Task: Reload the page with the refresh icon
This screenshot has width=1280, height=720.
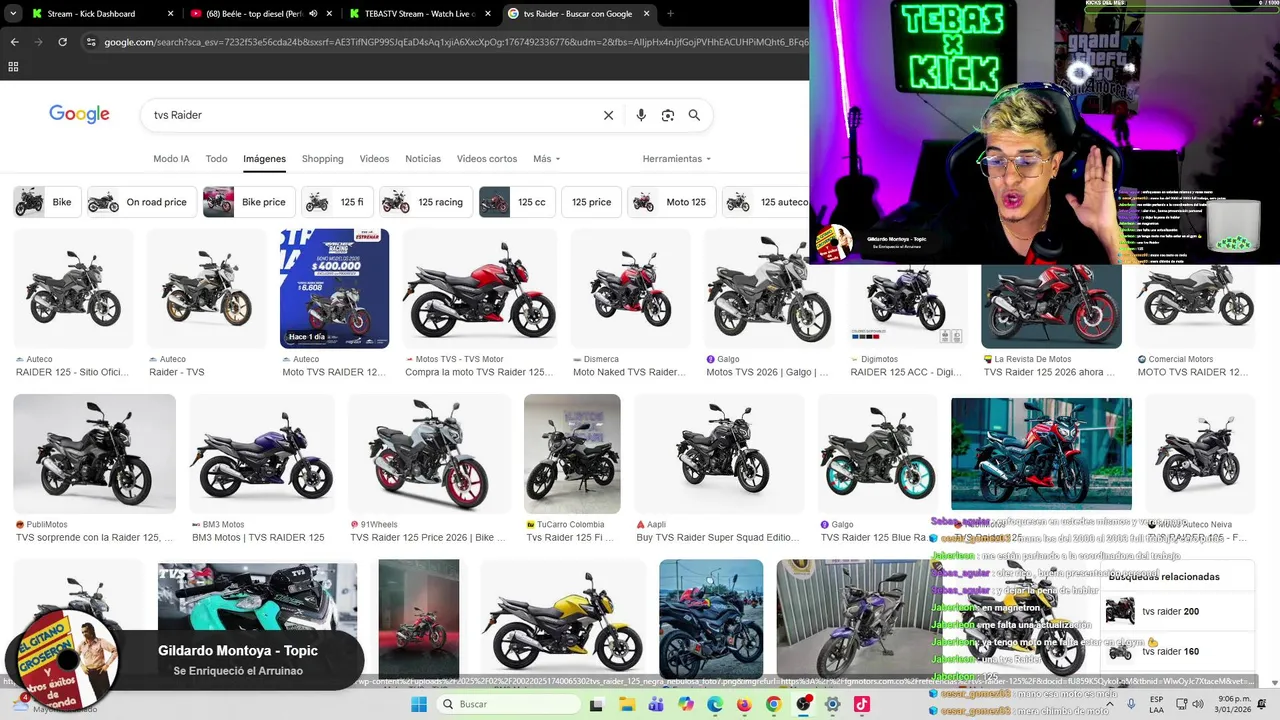Action: [x=62, y=42]
